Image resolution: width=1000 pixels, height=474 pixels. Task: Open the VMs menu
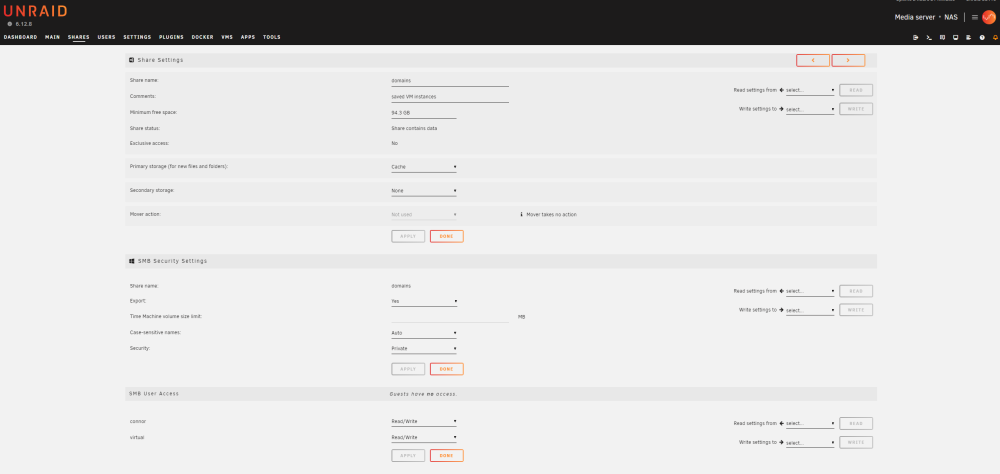(x=227, y=38)
